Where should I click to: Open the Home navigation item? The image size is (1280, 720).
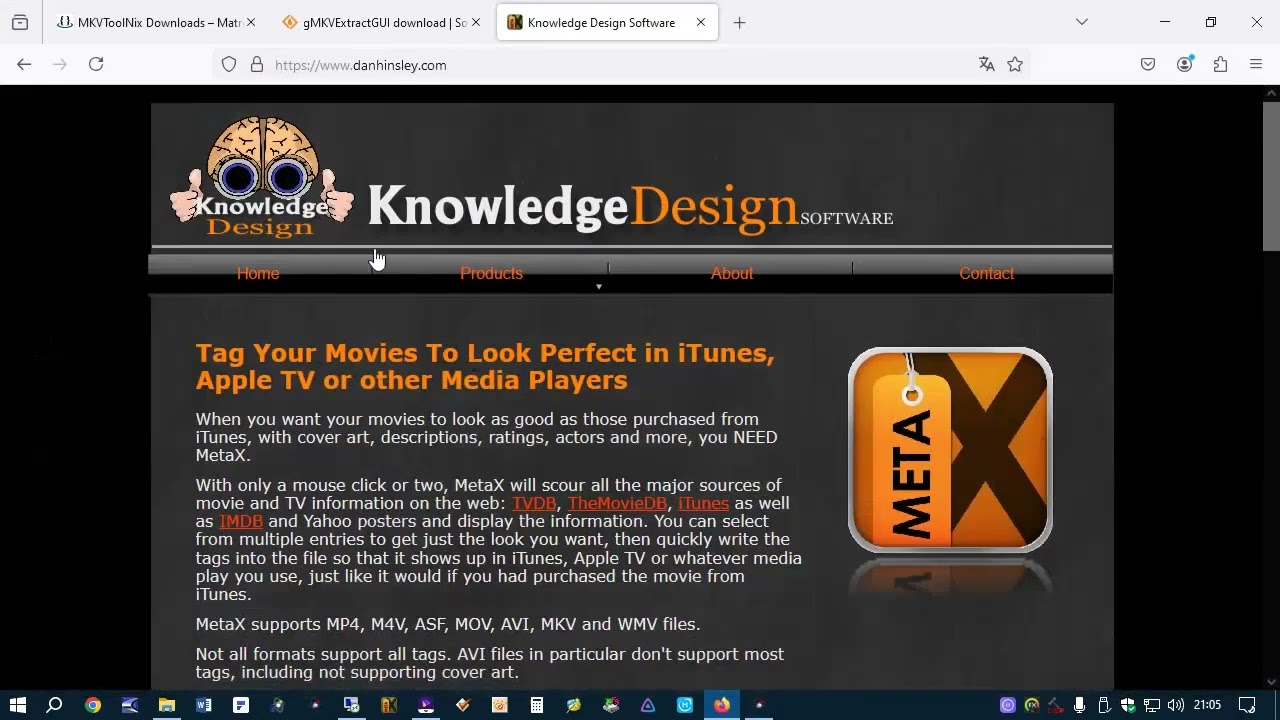point(258,273)
